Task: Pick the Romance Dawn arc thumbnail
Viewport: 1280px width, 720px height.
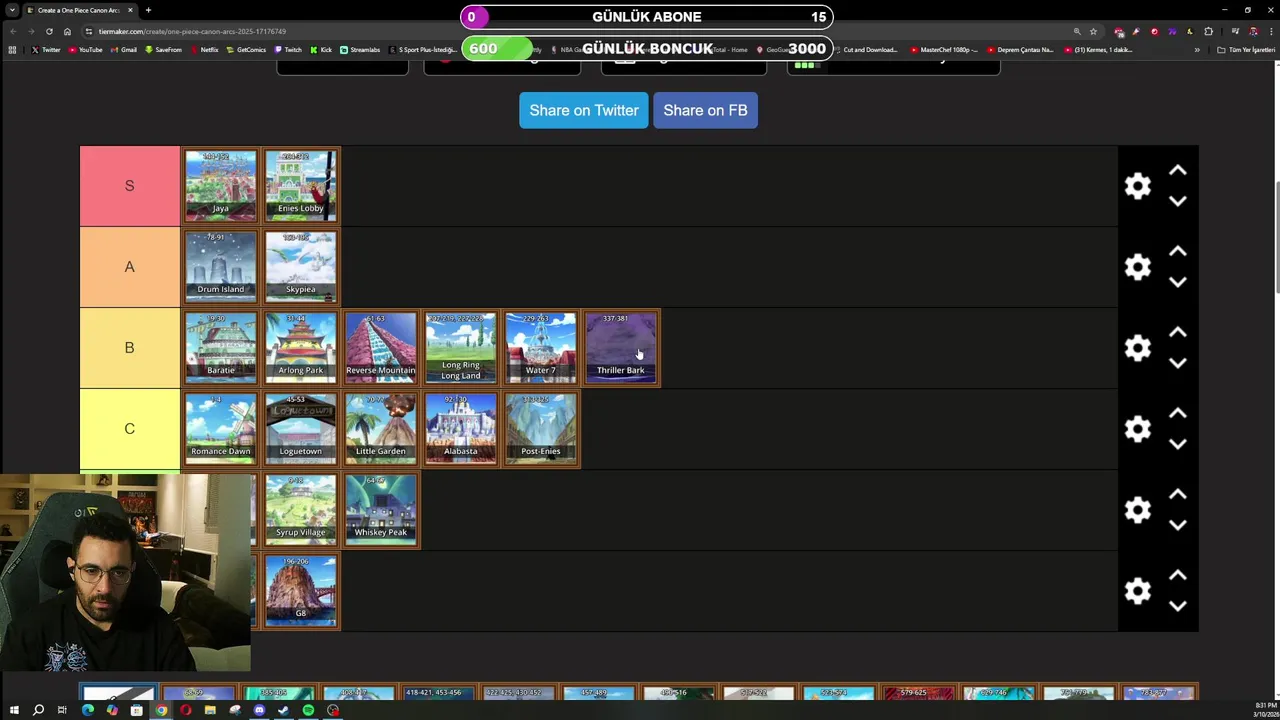Action: pyautogui.click(x=221, y=429)
